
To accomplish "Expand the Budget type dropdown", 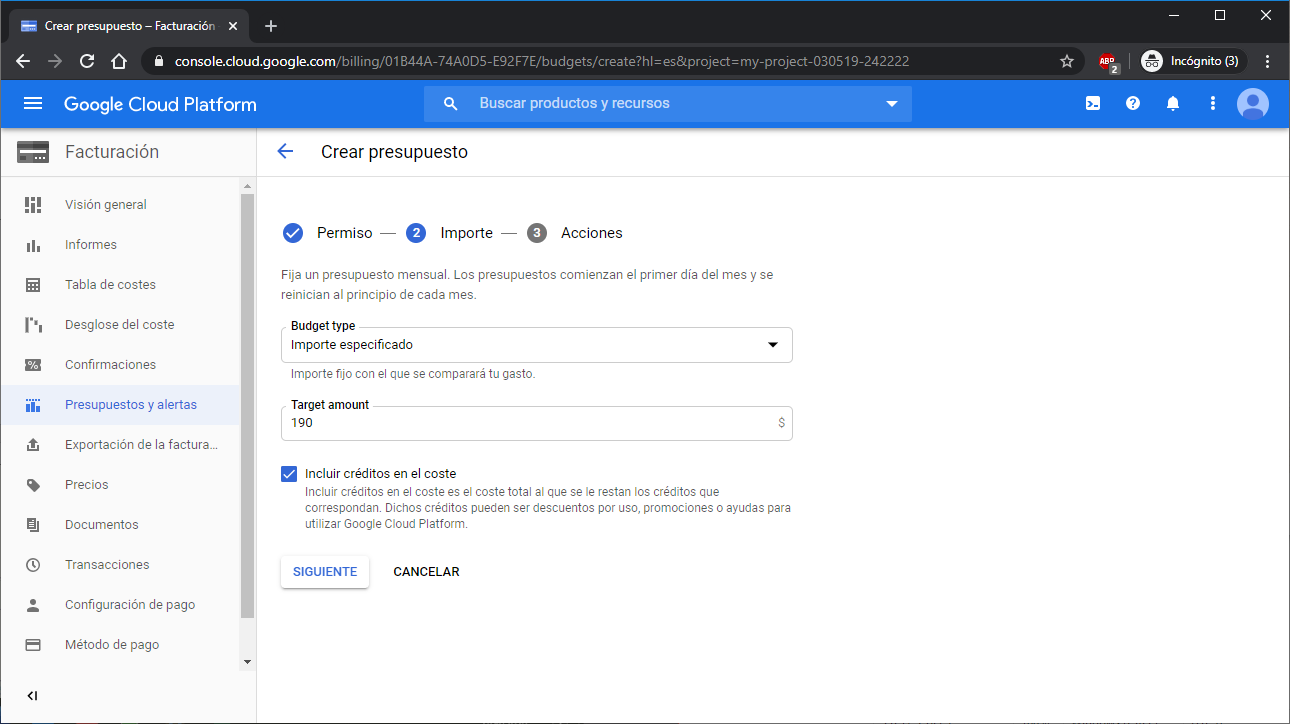I will point(536,345).
